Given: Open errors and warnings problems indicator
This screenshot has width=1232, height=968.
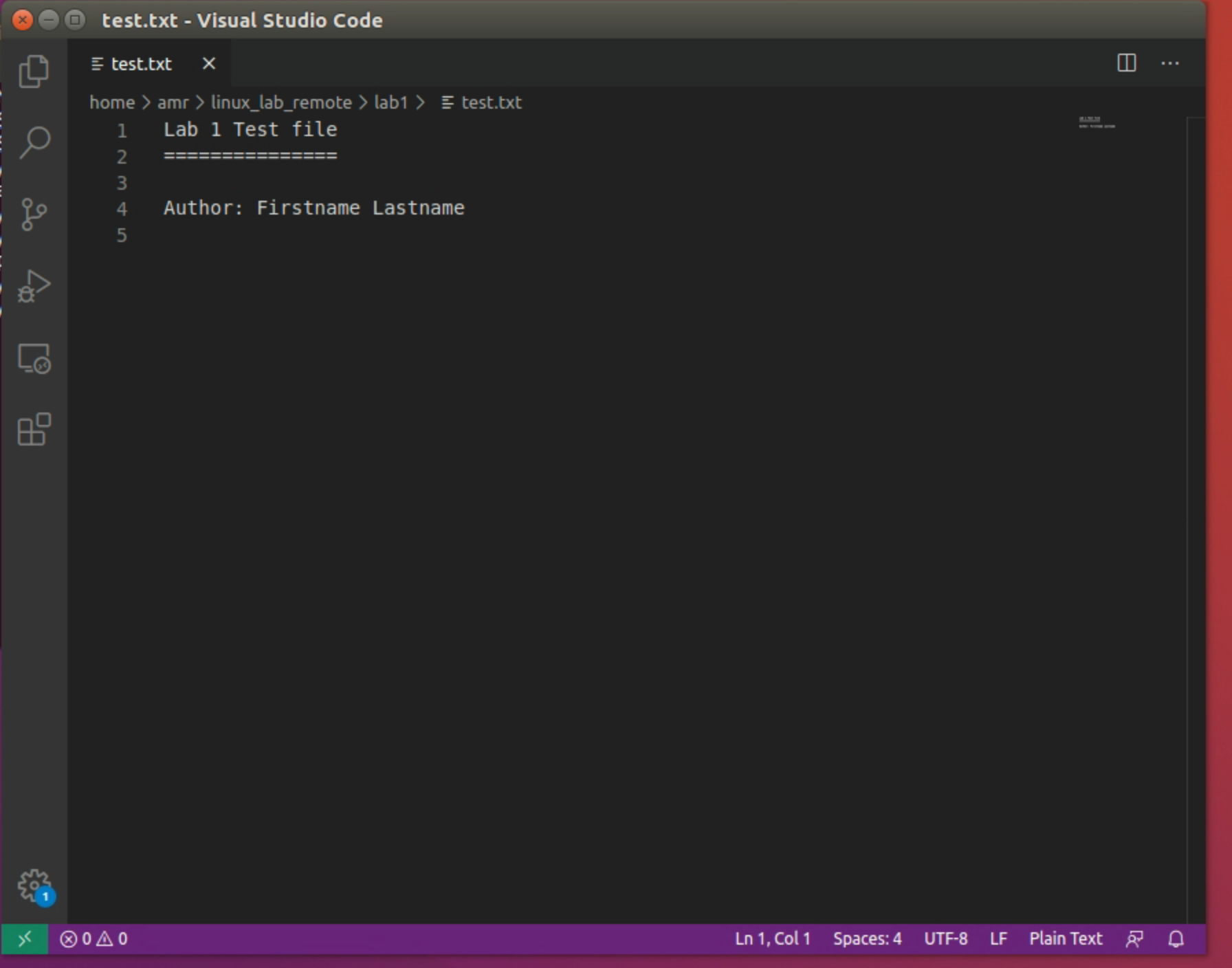Looking at the screenshot, I should pyautogui.click(x=93, y=938).
